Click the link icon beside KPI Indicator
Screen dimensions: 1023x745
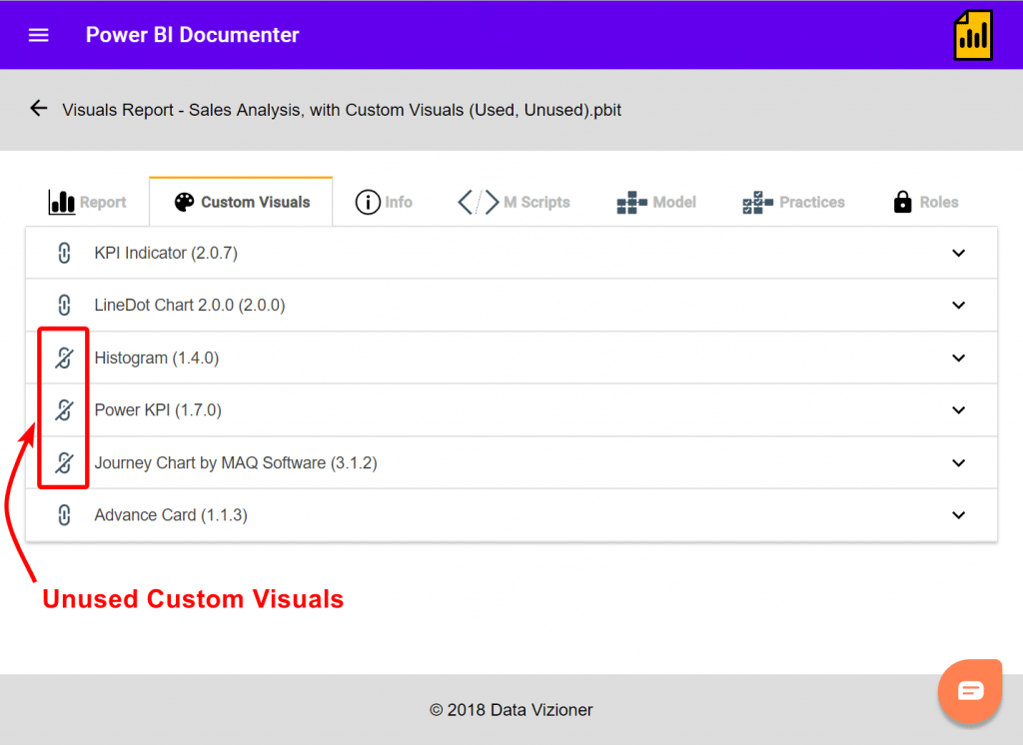64,253
